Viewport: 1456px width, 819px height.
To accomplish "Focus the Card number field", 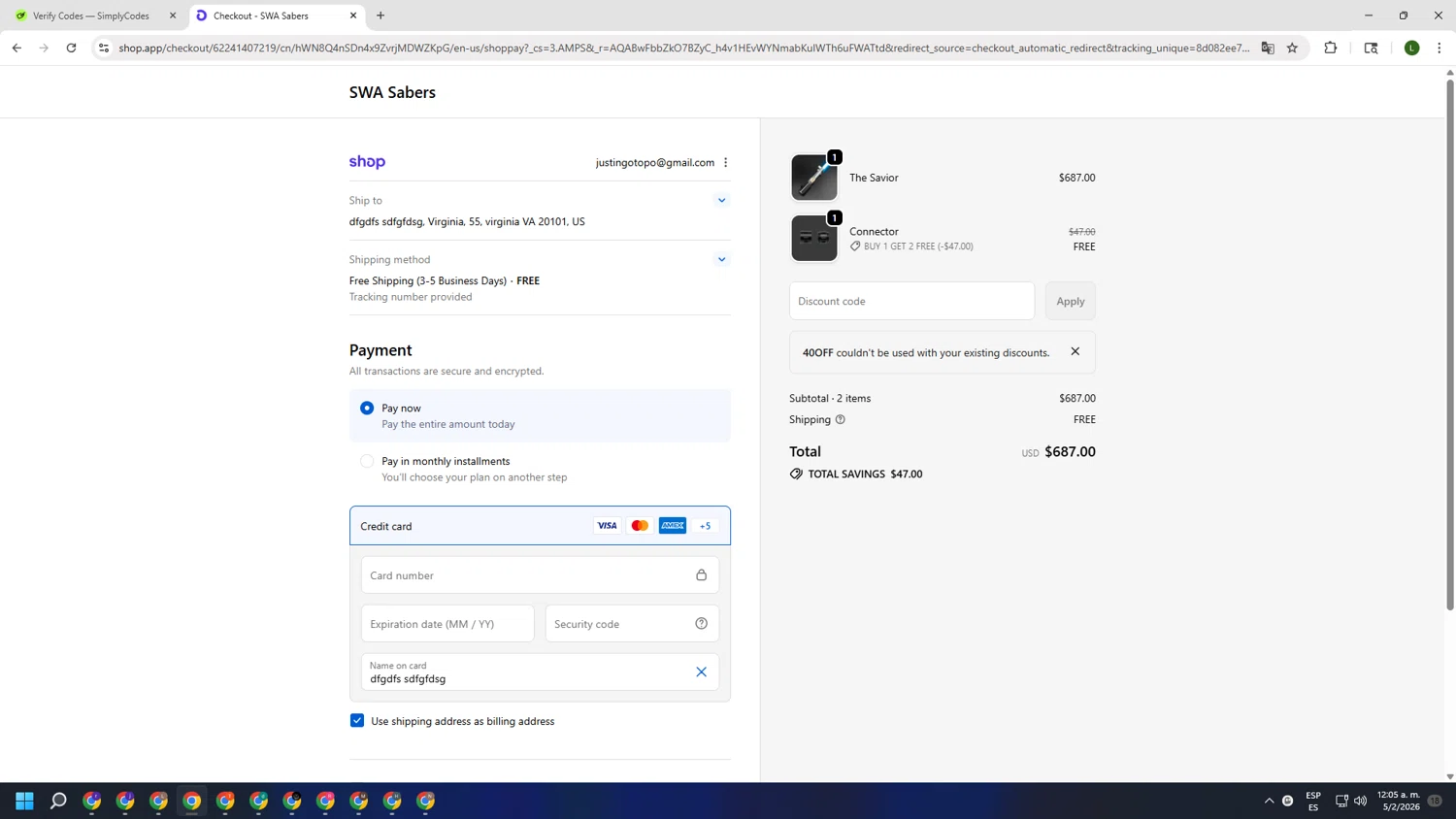I will [540, 575].
